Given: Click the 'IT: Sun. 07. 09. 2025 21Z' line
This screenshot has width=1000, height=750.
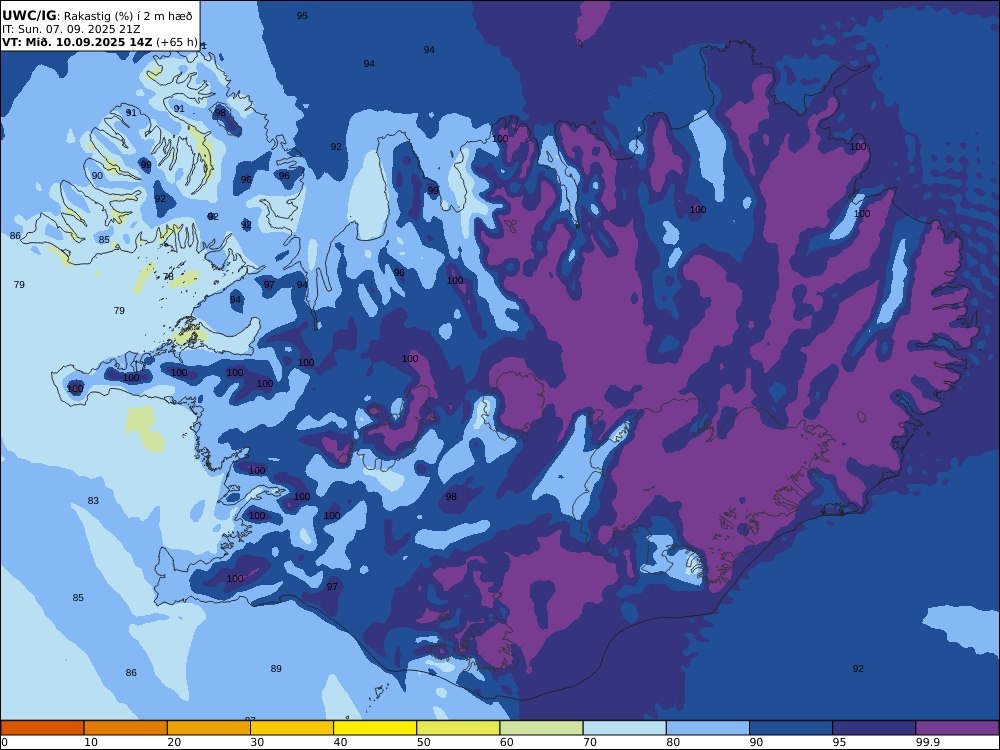Looking at the screenshot, I should 71,29.
